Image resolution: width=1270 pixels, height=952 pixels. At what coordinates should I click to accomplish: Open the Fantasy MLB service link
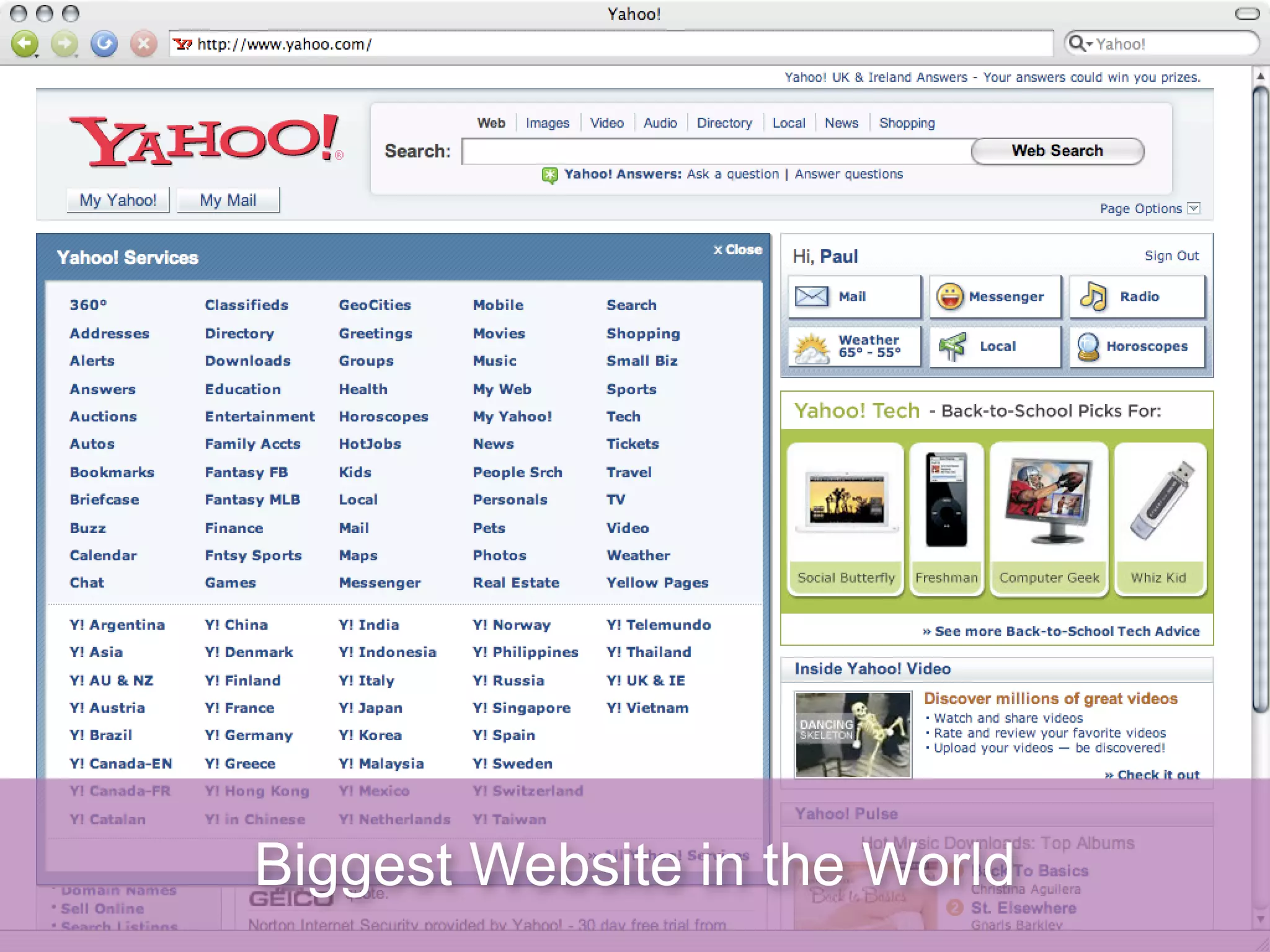(252, 500)
